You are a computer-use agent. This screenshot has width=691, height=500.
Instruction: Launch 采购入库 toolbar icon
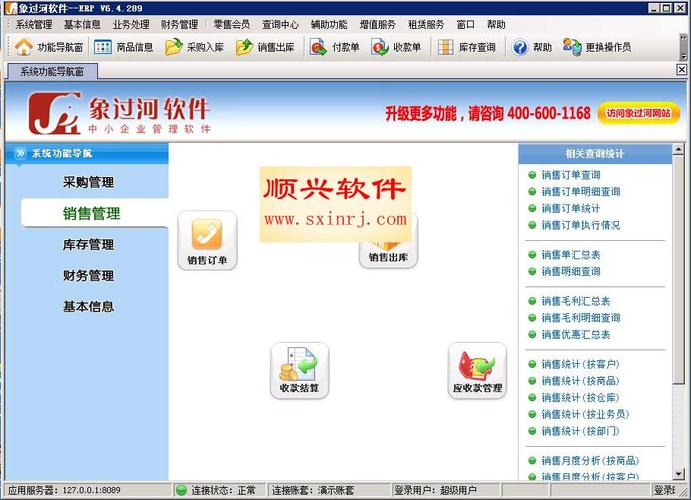[174, 47]
